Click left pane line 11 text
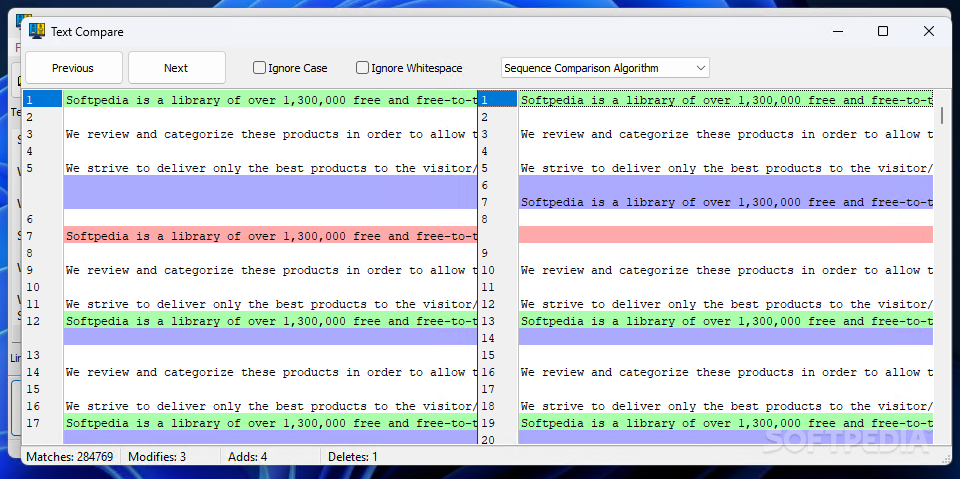The height and width of the screenshot is (479, 960). (271, 304)
